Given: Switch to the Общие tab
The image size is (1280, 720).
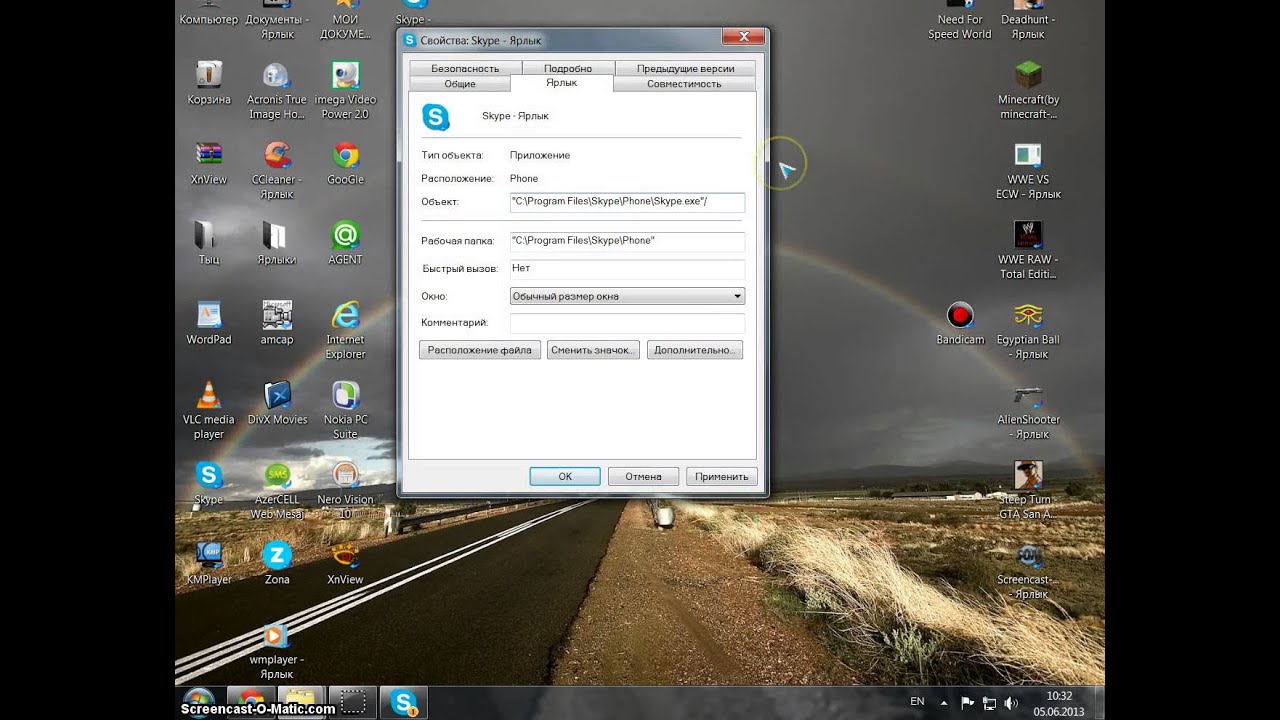Looking at the screenshot, I should pyautogui.click(x=460, y=84).
